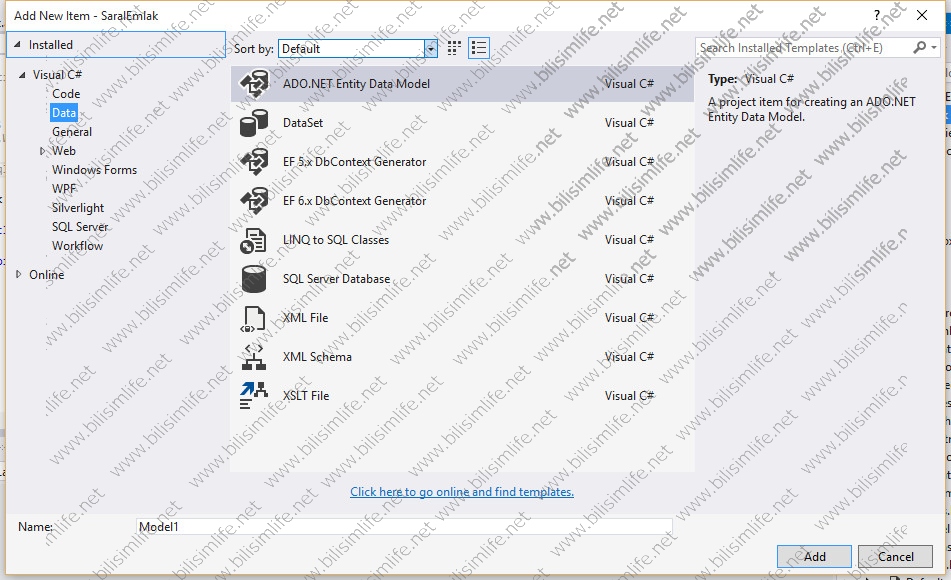Image resolution: width=951 pixels, height=580 pixels.
Task: Select the Data category
Action: coord(64,112)
